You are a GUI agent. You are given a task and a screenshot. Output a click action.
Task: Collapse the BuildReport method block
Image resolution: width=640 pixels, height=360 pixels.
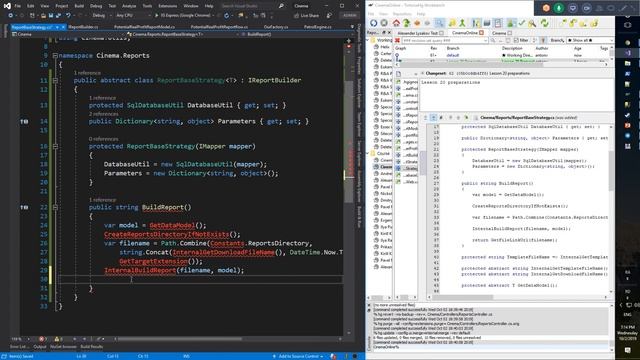(55, 207)
